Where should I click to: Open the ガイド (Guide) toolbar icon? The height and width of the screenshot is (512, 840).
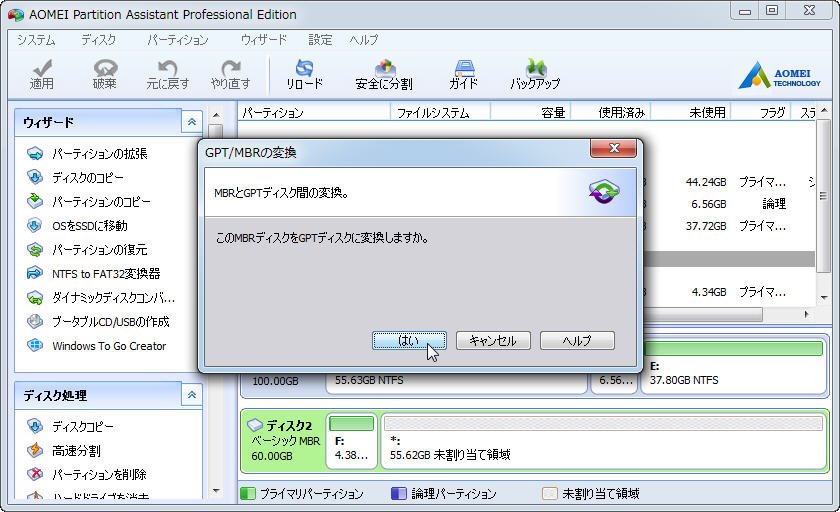pos(464,68)
